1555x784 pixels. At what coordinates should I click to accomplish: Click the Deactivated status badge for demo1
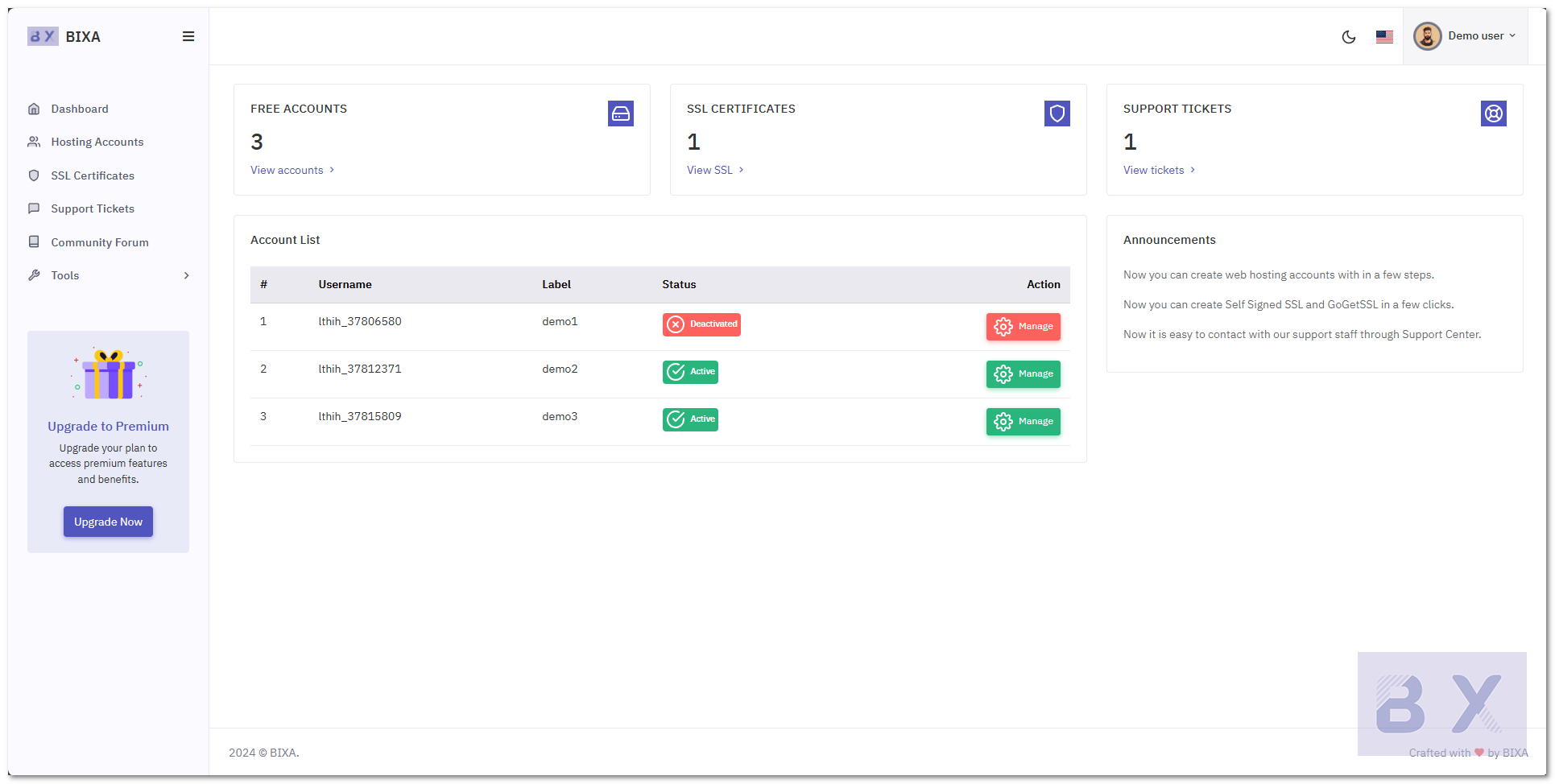[x=701, y=324]
